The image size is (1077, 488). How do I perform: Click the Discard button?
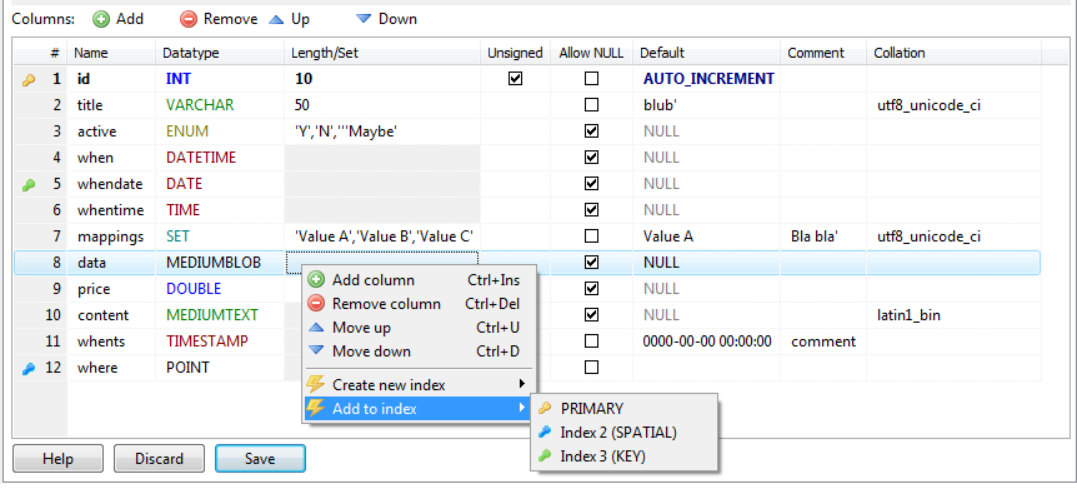click(159, 459)
